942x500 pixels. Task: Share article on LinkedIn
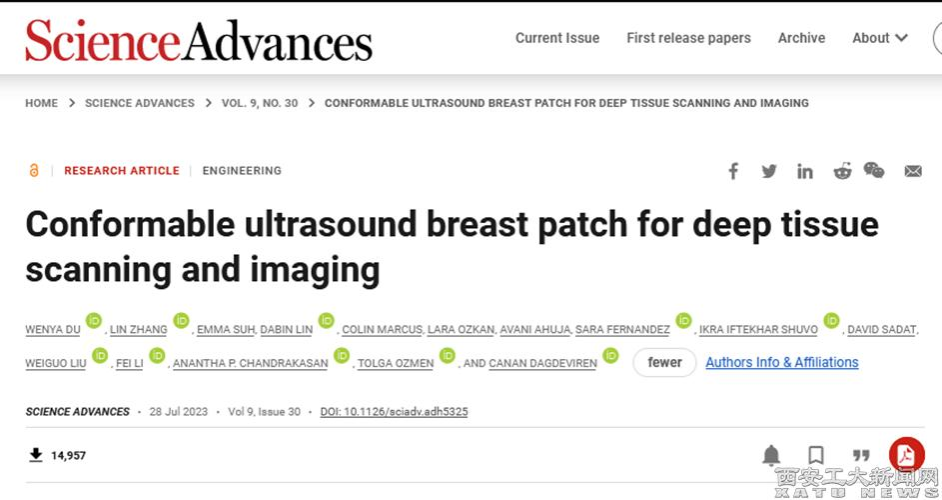[805, 171]
